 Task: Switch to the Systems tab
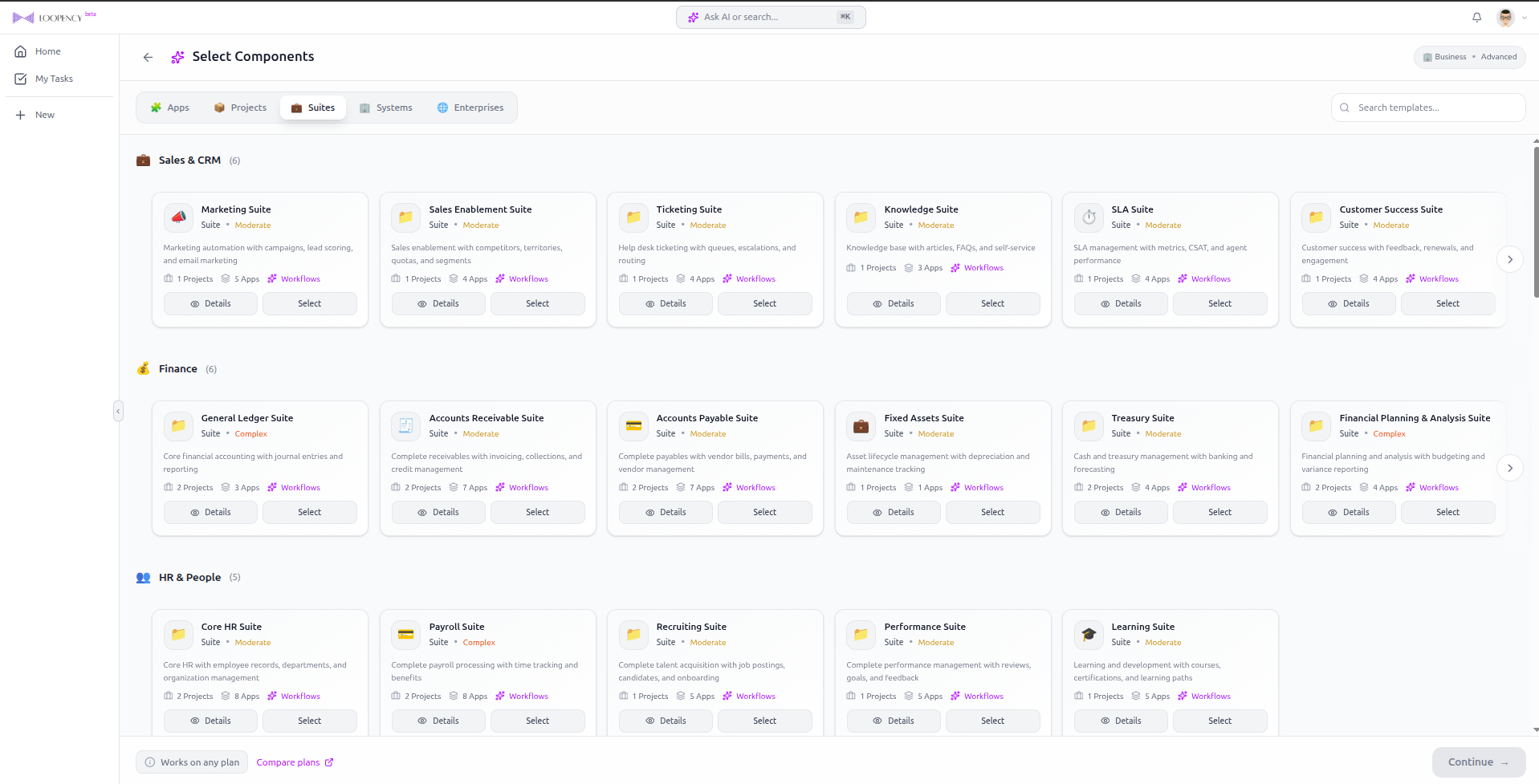pyautogui.click(x=385, y=107)
